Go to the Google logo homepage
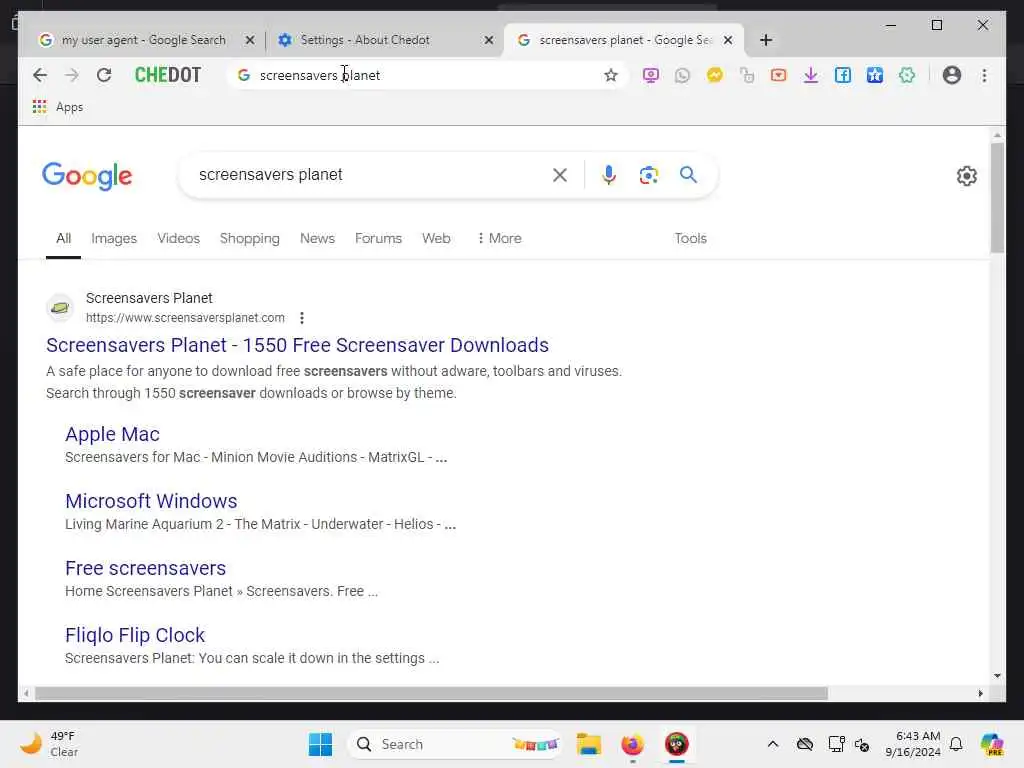This screenshot has height=768, width=1024. click(87, 176)
